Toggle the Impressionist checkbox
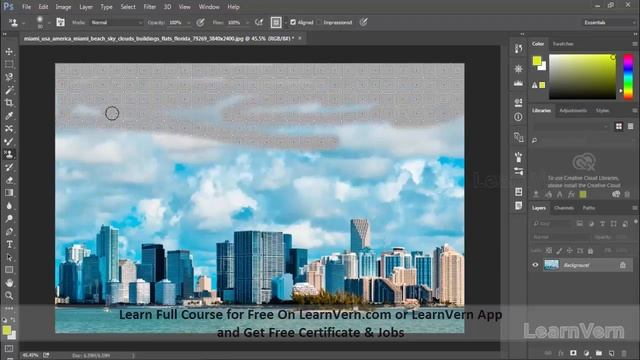The image size is (640, 360). [320, 22]
